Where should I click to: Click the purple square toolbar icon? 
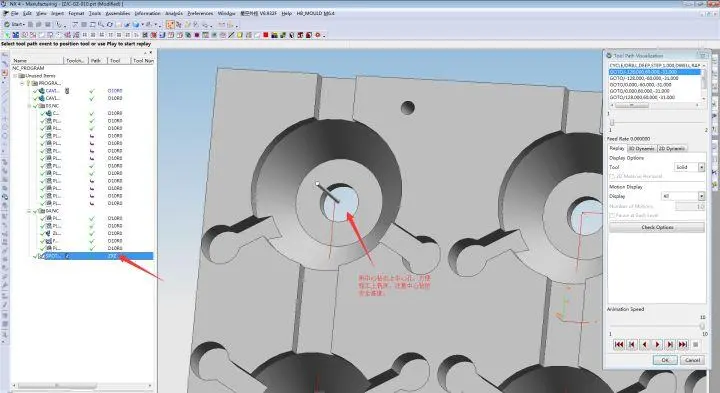tap(197, 35)
